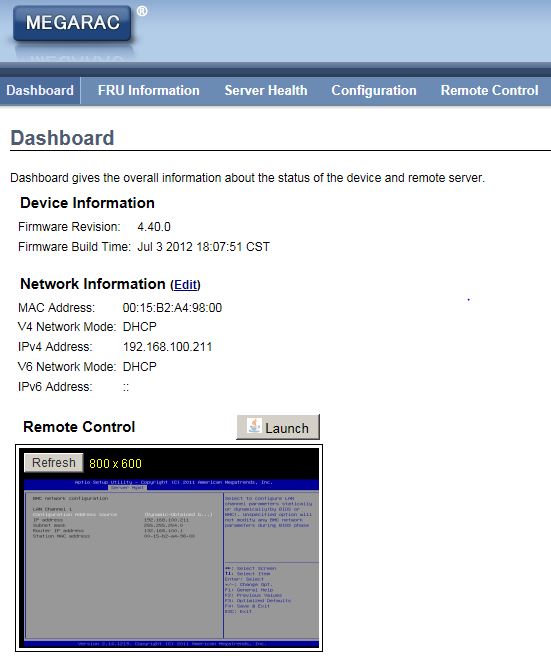This screenshot has width=551, height=666.
Task: Refresh the remote screen preview
Action: click(x=54, y=463)
